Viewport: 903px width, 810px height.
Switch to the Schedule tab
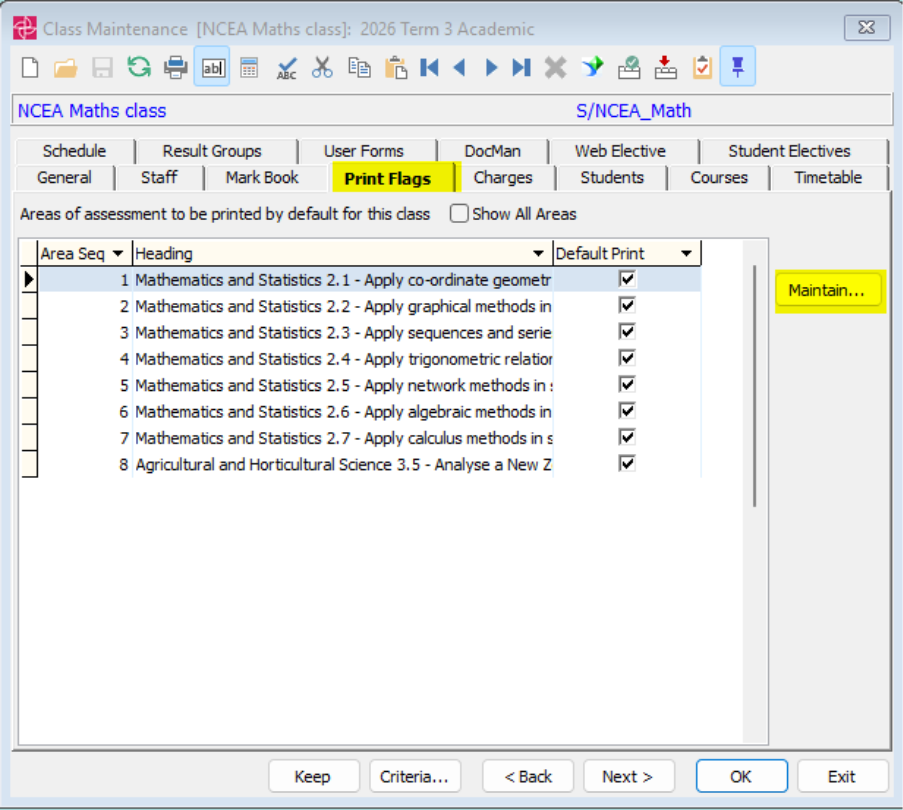pos(75,151)
